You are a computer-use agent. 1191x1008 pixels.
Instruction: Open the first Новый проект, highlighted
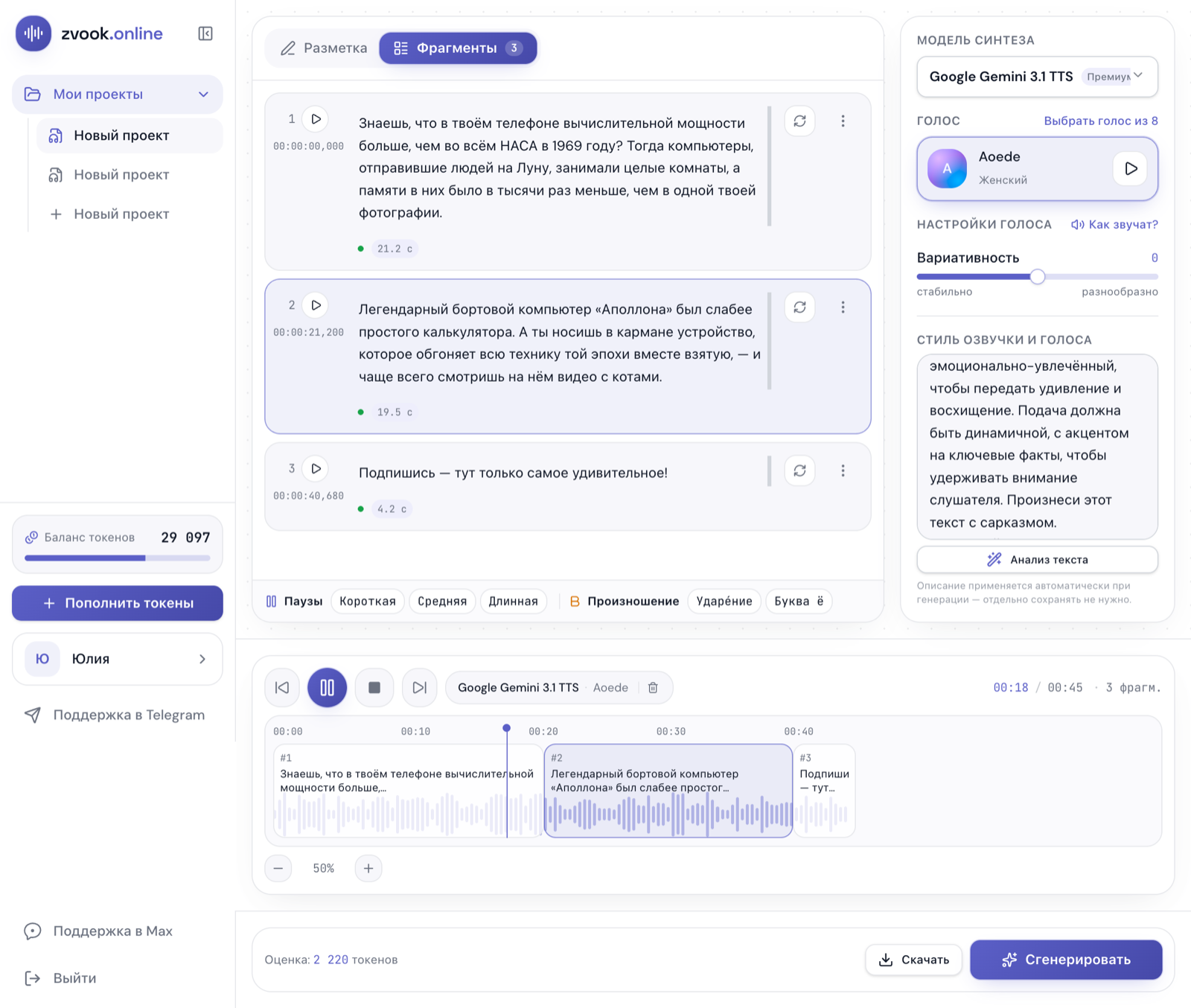(130, 135)
